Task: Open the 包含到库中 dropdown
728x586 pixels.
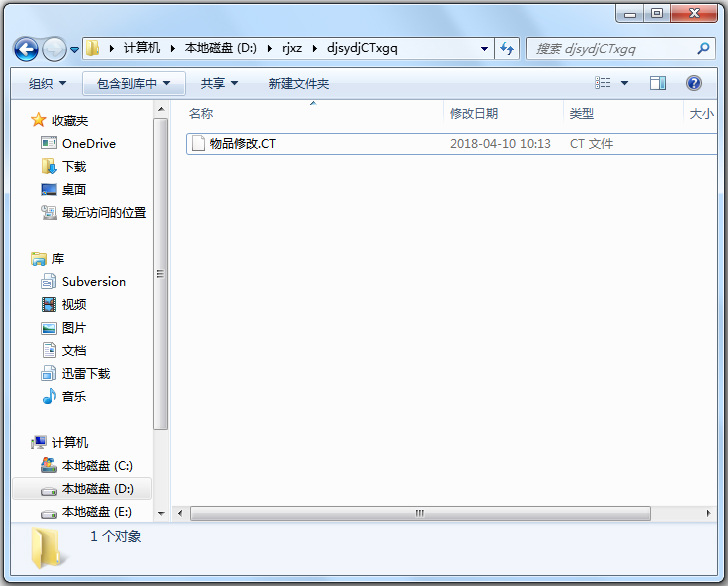Action: pyautogui.click(x=134, y=84)
